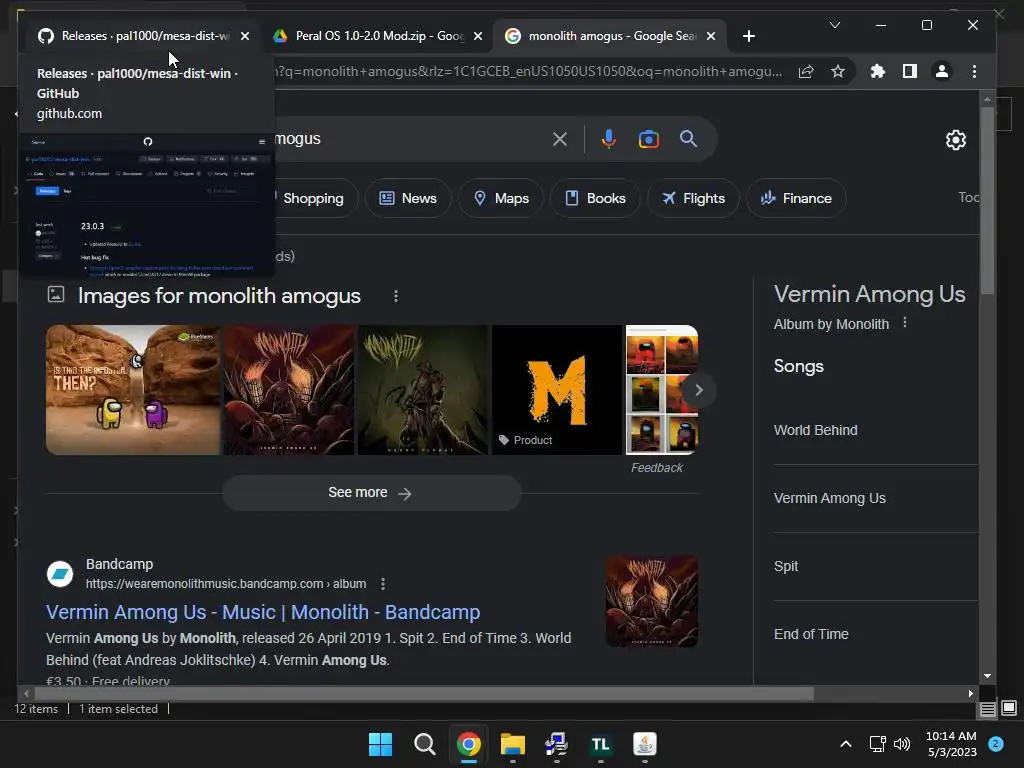
Task: Open a new Chrome tab
Action: 749,36
